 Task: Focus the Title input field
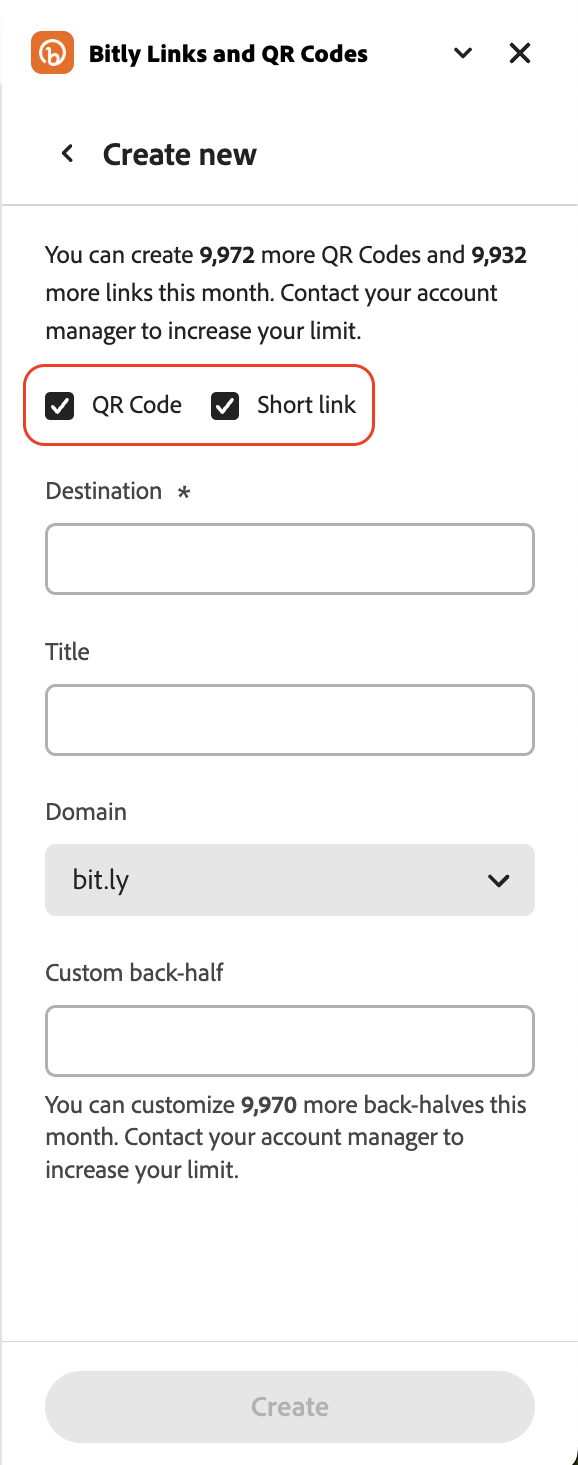[290, 720]
